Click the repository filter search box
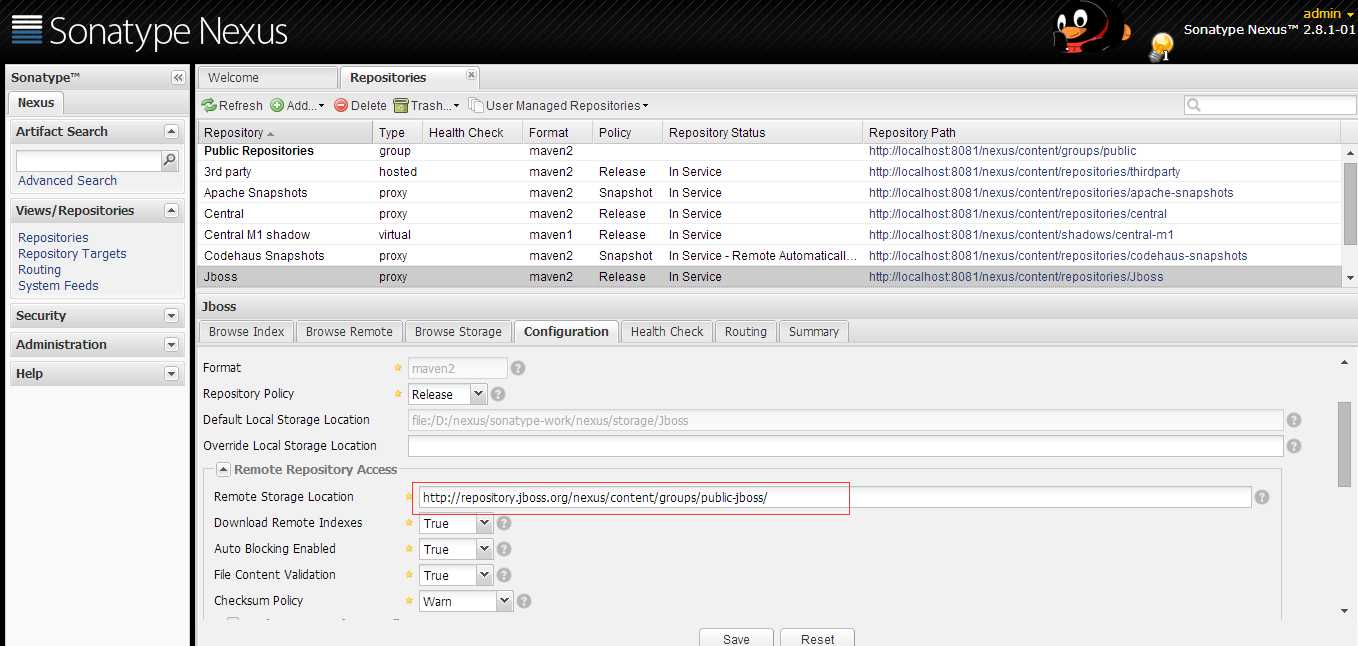Image resolution: width=1358 pixels, height=646 pixels. [x=1270, y=105]
